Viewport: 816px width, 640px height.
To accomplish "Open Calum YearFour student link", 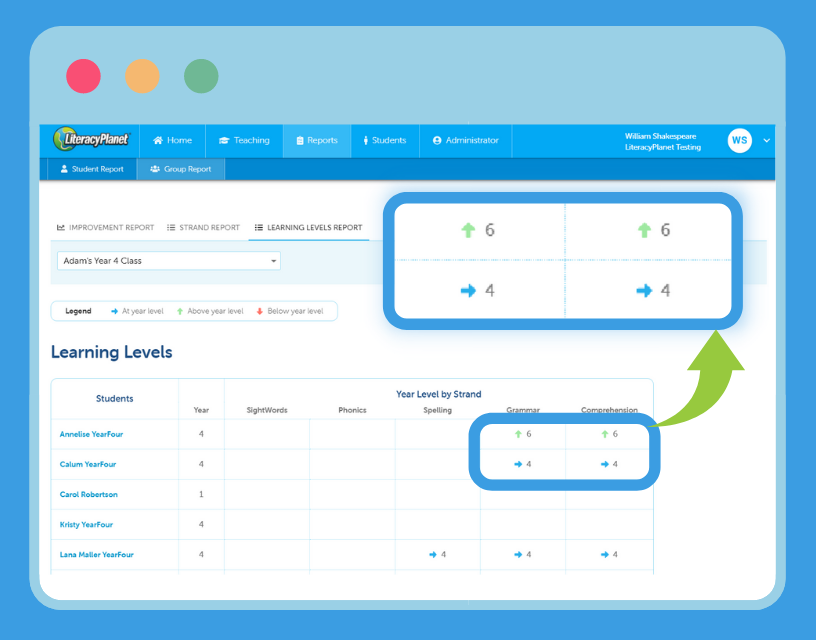I will 88,464.
